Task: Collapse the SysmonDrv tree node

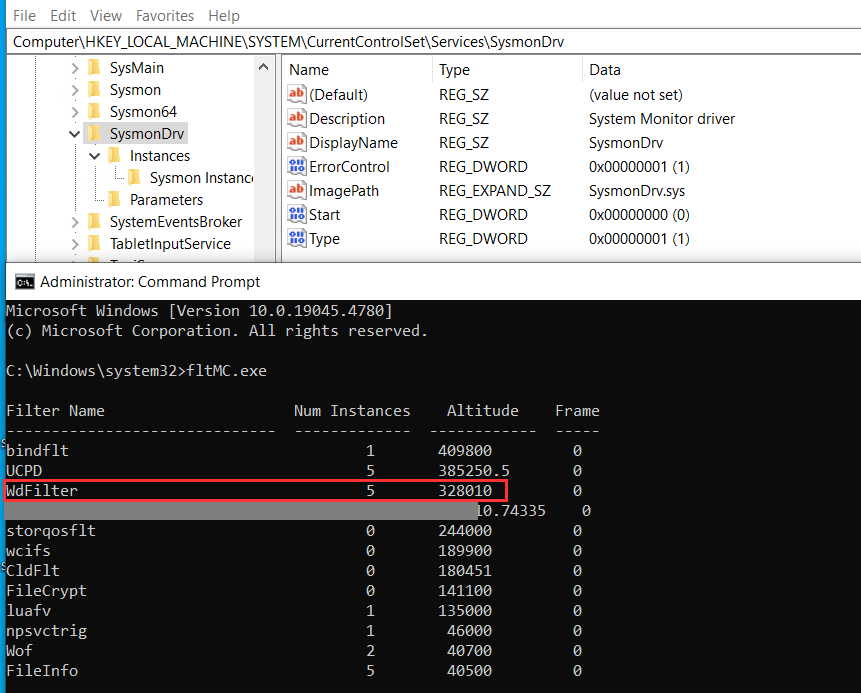Action: (75, 134)
